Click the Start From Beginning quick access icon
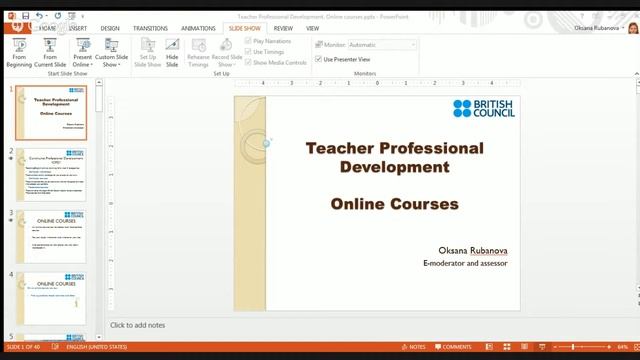Viewport: 640px width, 360px height. tap(71, 16)
